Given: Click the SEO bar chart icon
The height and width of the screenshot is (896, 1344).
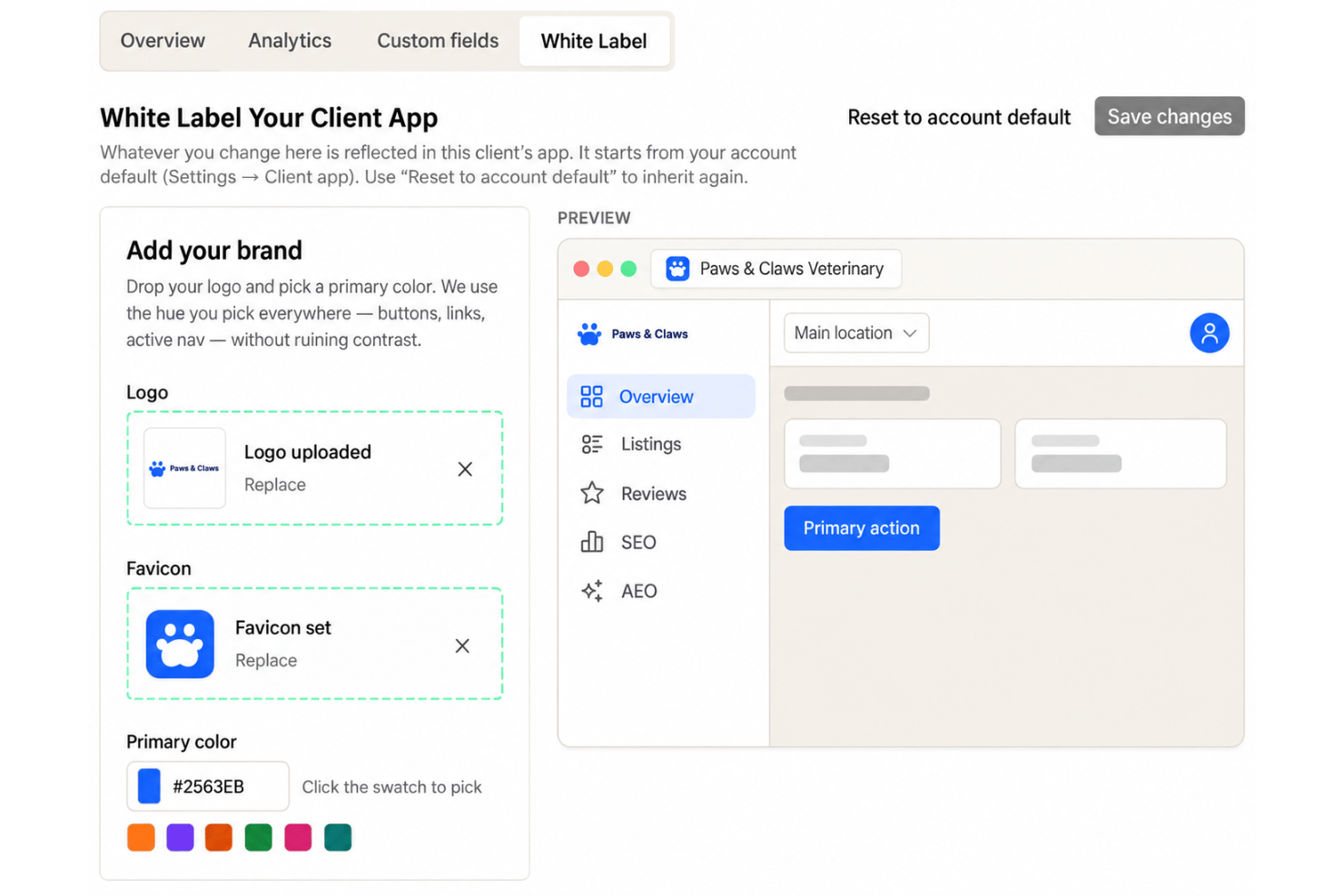Looking at the screenshot, I should click(x=591, y=542).
